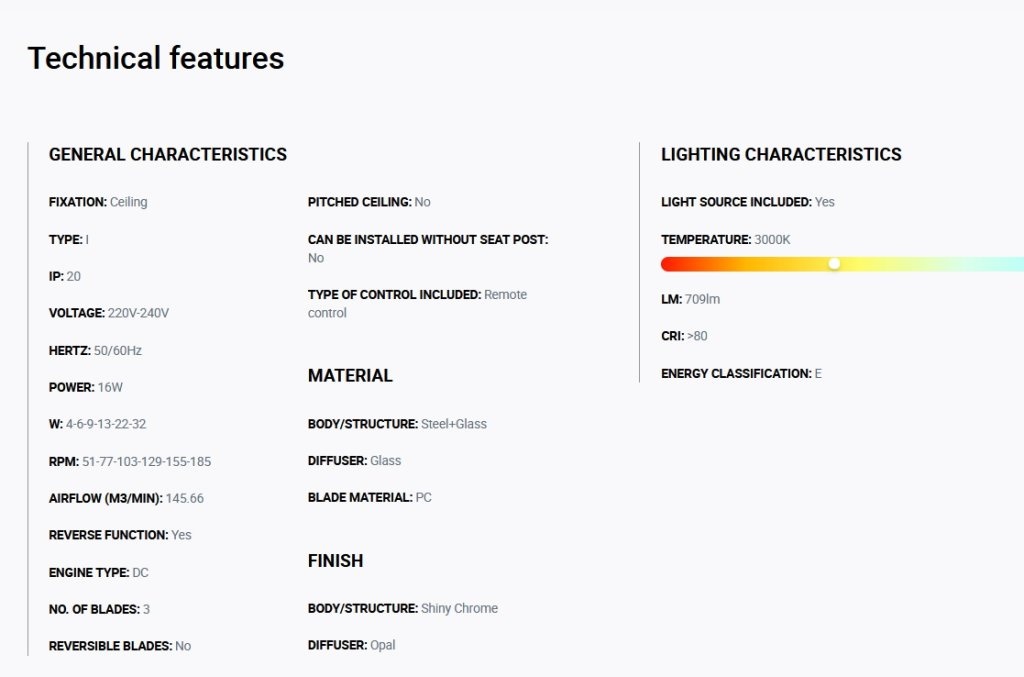Select the General Characteristics heading
The height and width of the screenshot is (677, 1024).
pyautogui.click(x=168, y=154)
